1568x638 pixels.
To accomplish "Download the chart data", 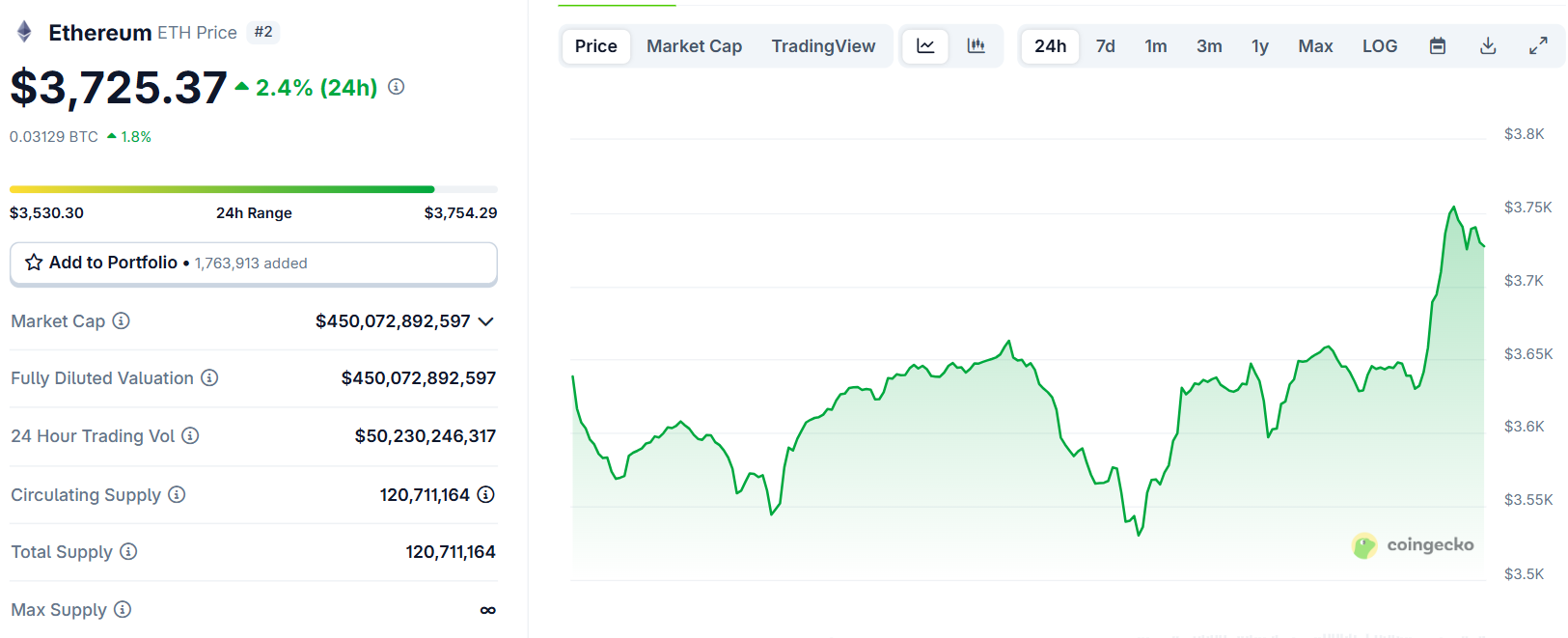I will coord(1488,45).
